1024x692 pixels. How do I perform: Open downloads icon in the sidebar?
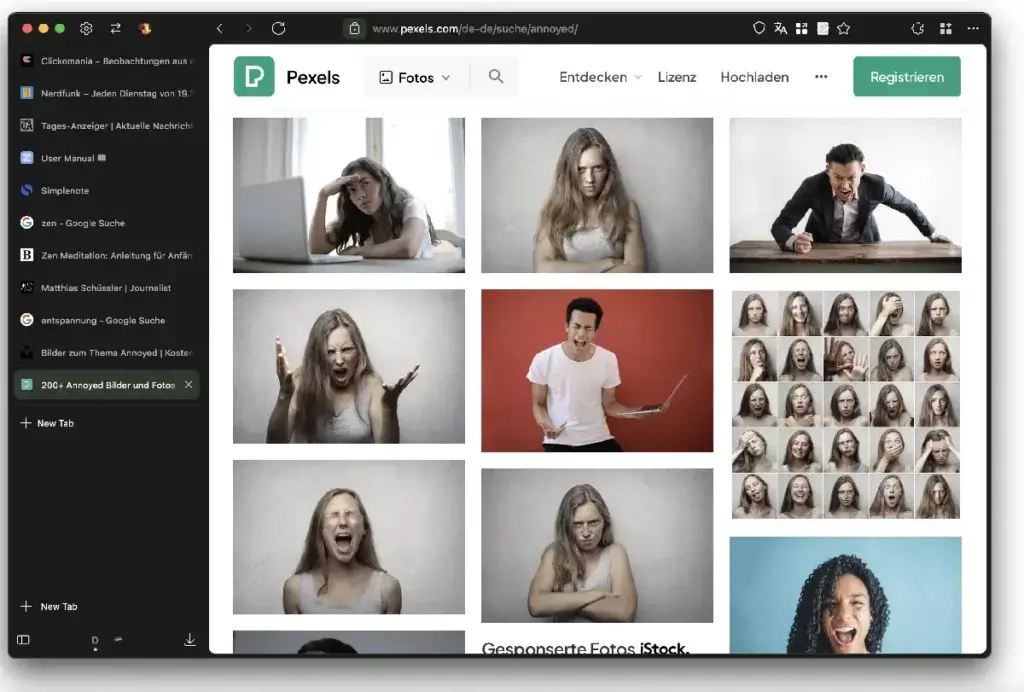coord(190,640)
